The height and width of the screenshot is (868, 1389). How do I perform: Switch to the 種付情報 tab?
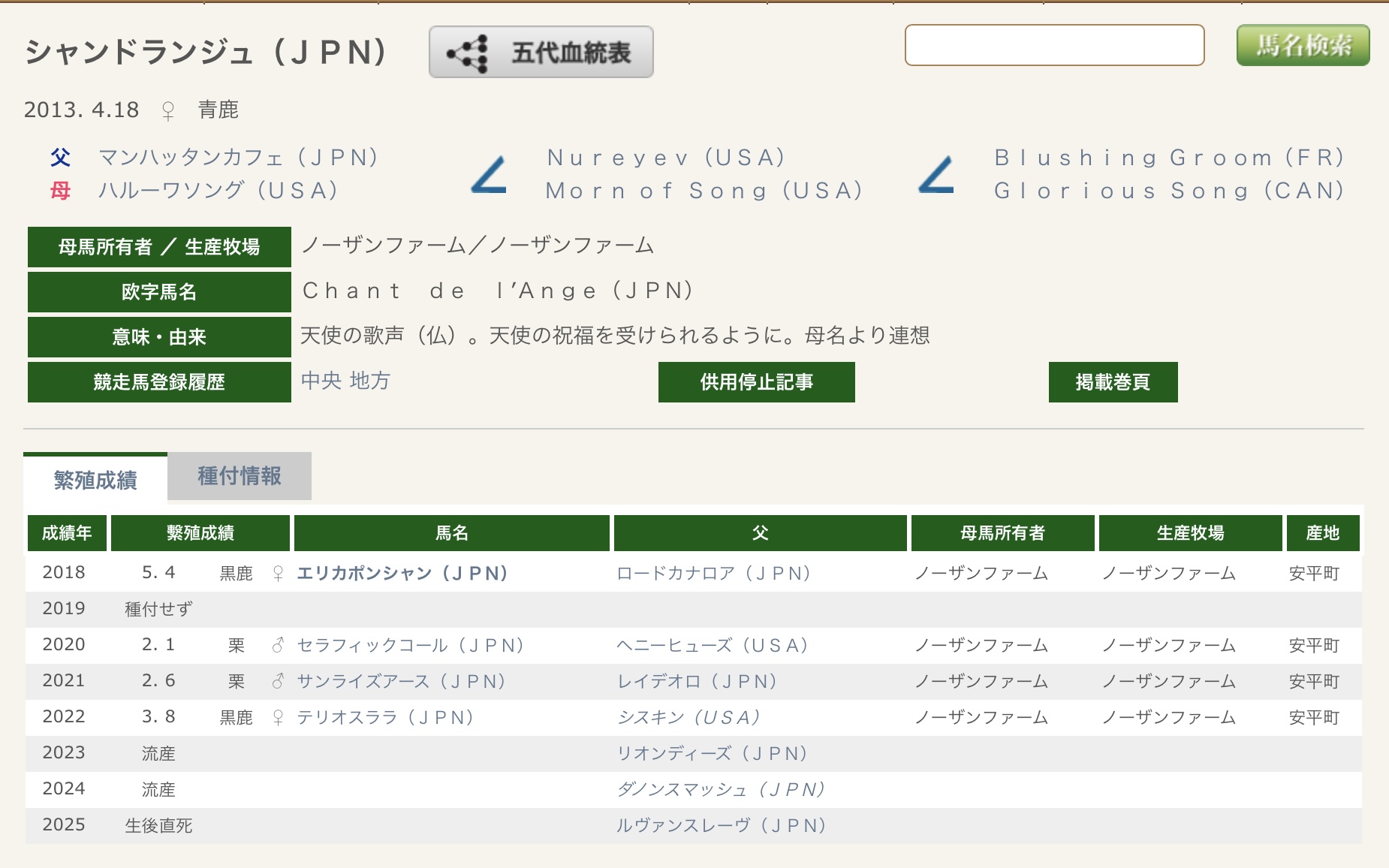click(239, 476)
